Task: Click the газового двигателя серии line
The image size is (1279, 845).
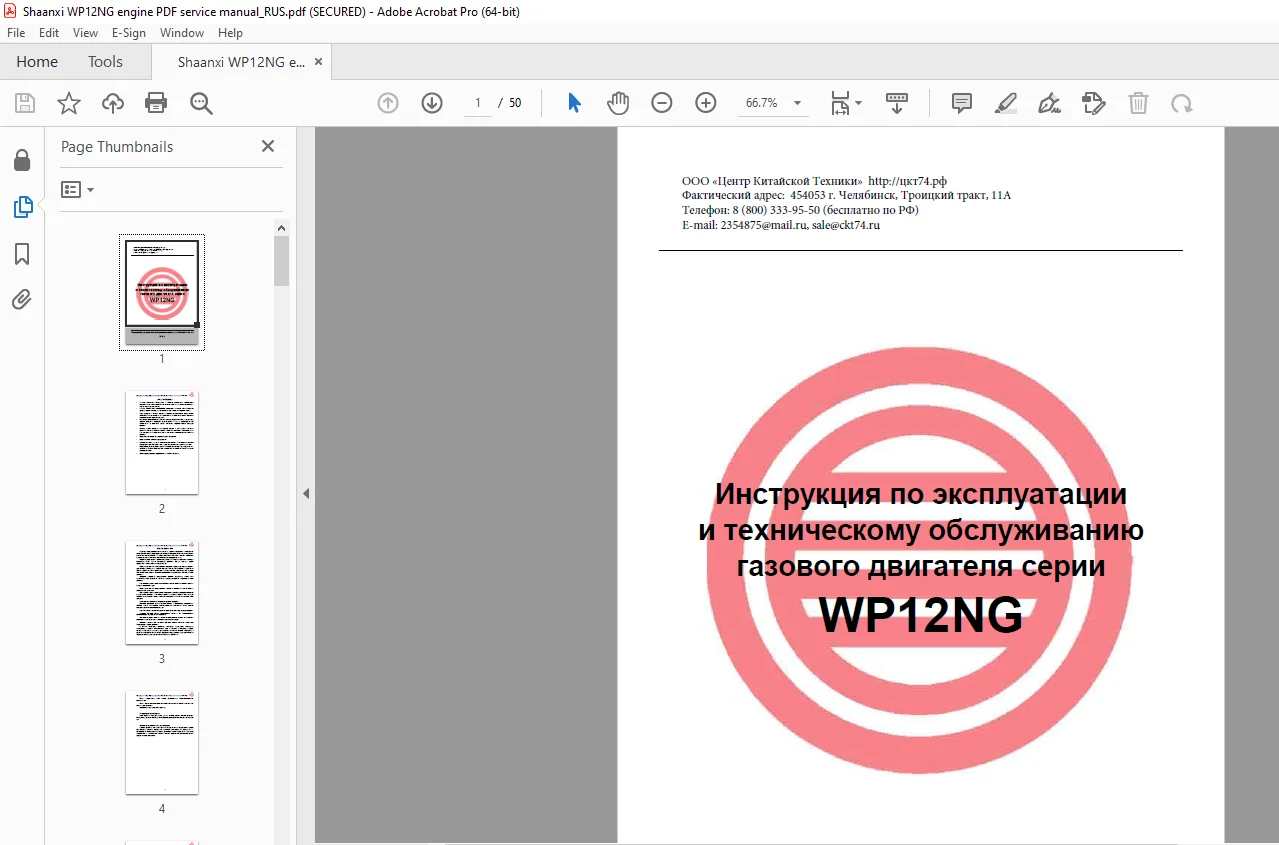Action: pos(921,566)
